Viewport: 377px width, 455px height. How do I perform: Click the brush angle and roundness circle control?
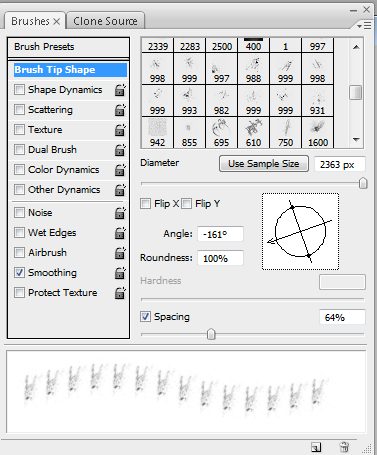coord(300,231)
